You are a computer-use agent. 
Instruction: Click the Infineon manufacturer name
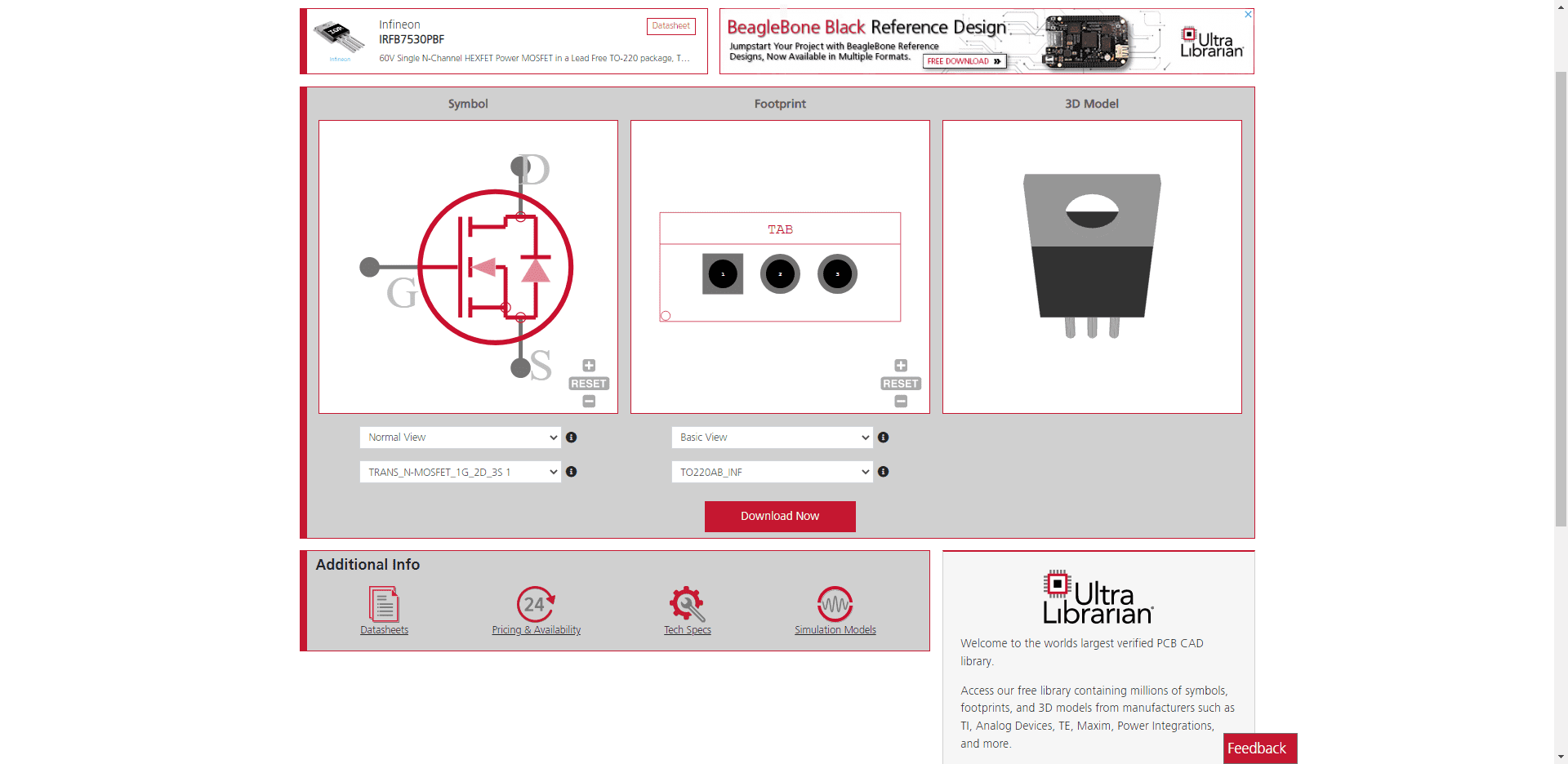pyautogui.click(x=399, y=24)
